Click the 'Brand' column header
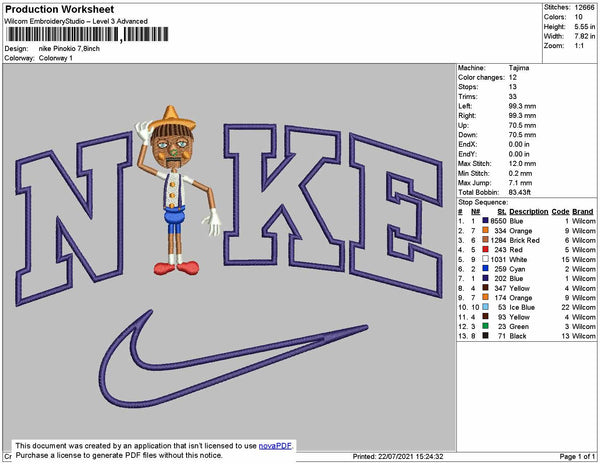This screenshot has height=464, width=600. coord(583,212)
